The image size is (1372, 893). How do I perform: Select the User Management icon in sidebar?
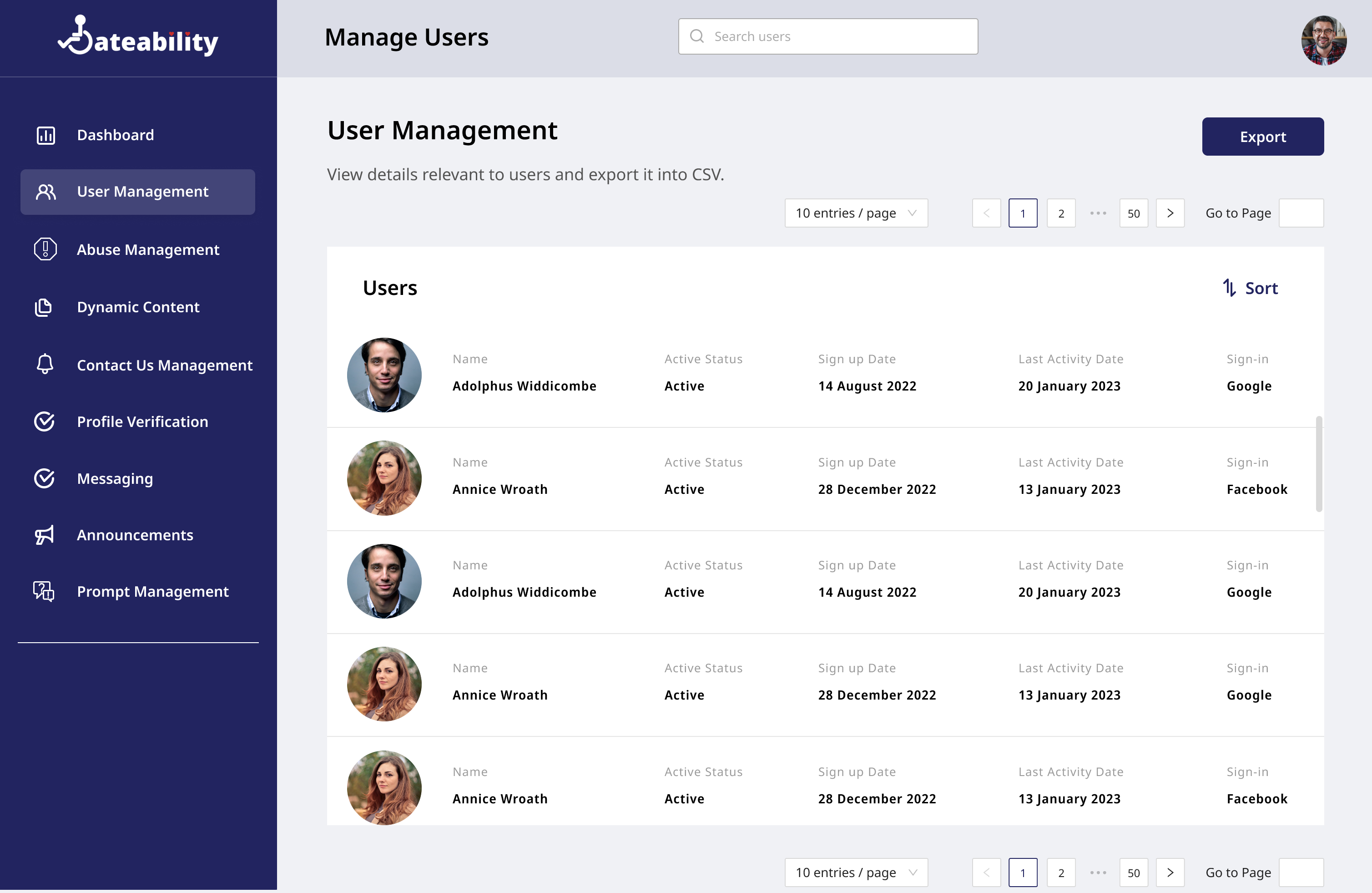(46, 192)
